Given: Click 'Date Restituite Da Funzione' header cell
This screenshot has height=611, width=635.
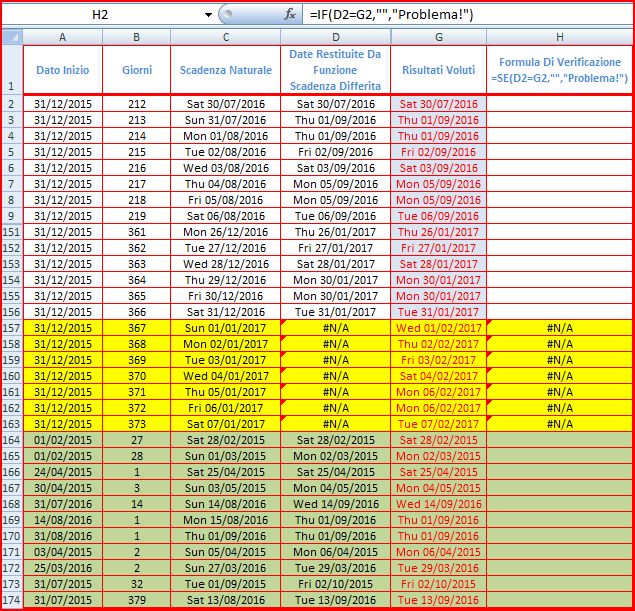Looking at the screenshot, I should point(336,70).
